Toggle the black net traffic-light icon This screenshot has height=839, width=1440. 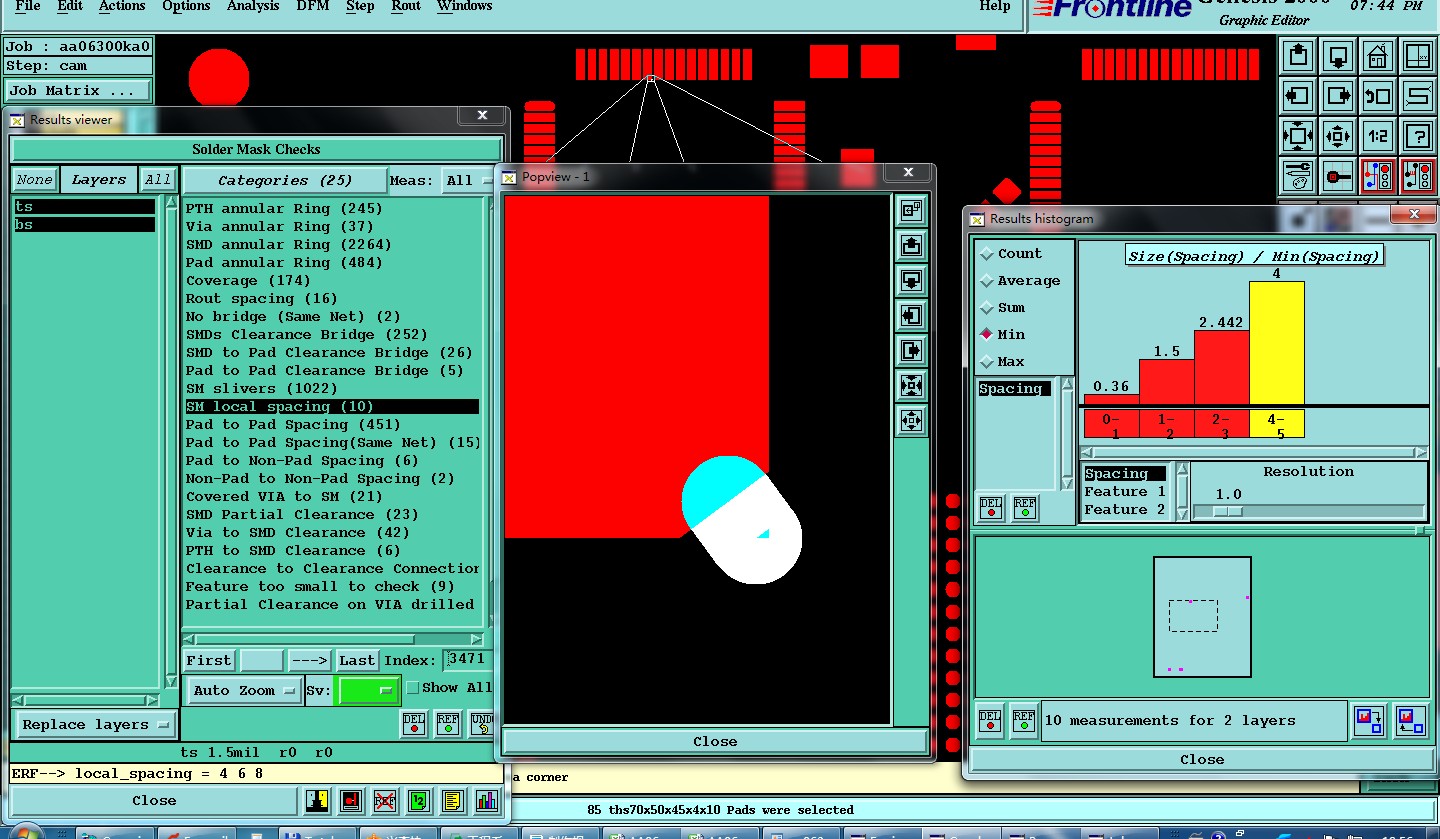tap(1418, 176)
